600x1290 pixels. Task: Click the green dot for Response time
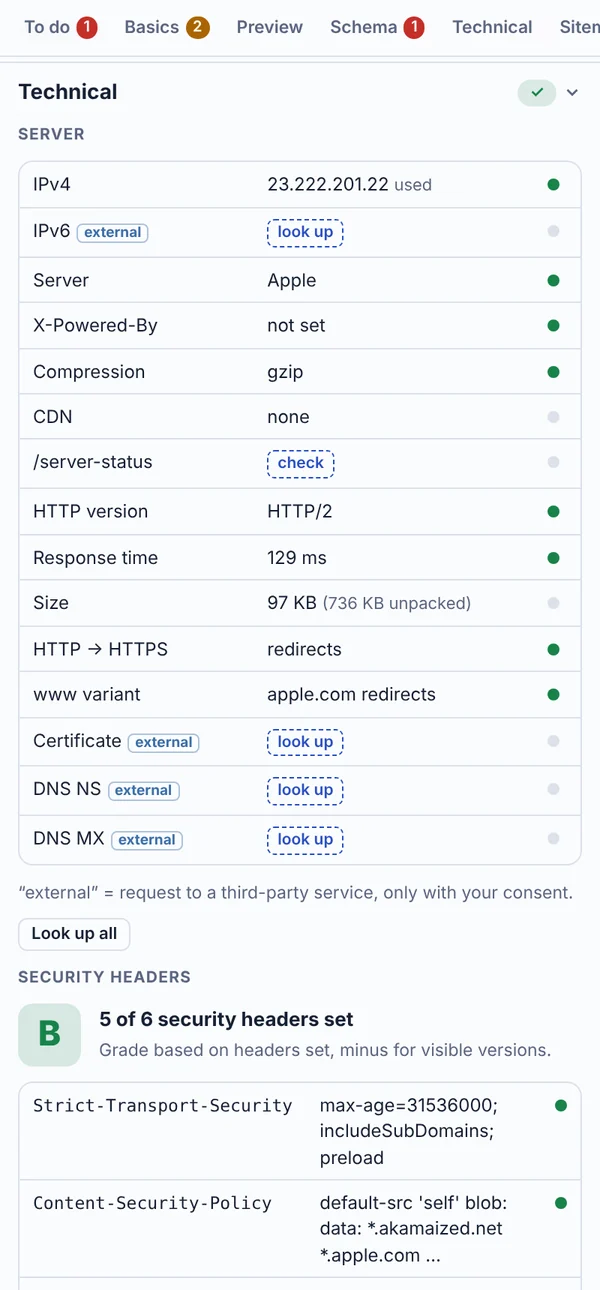pos(554,558)
